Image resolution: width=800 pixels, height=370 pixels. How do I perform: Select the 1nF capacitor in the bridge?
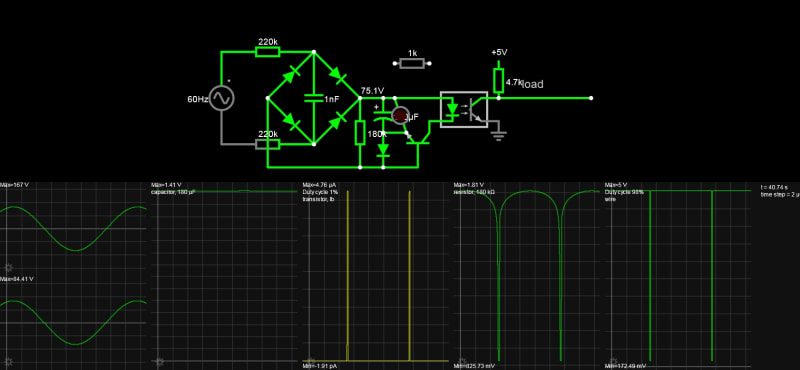314,98
